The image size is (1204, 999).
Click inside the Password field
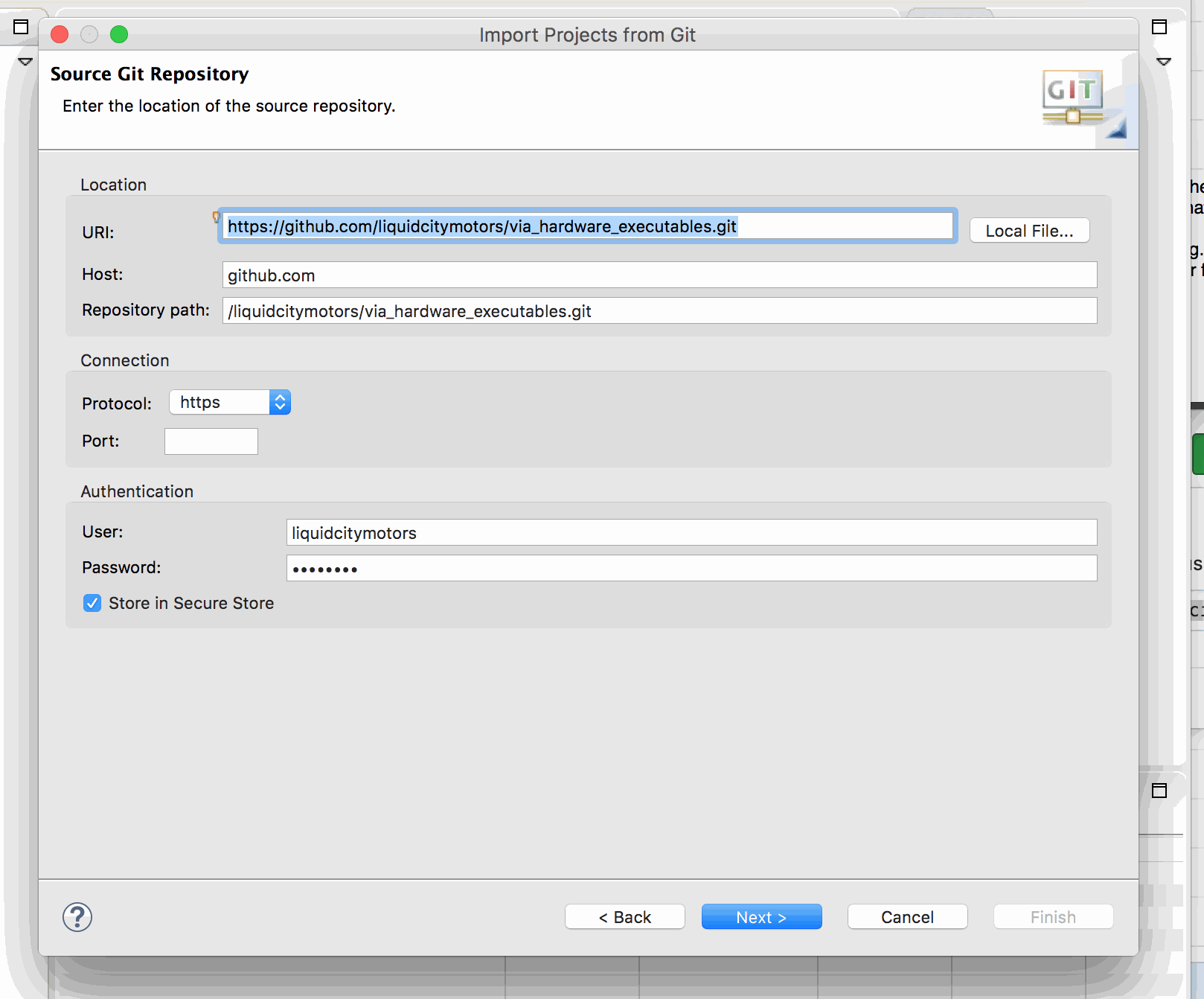click(691, 567)
